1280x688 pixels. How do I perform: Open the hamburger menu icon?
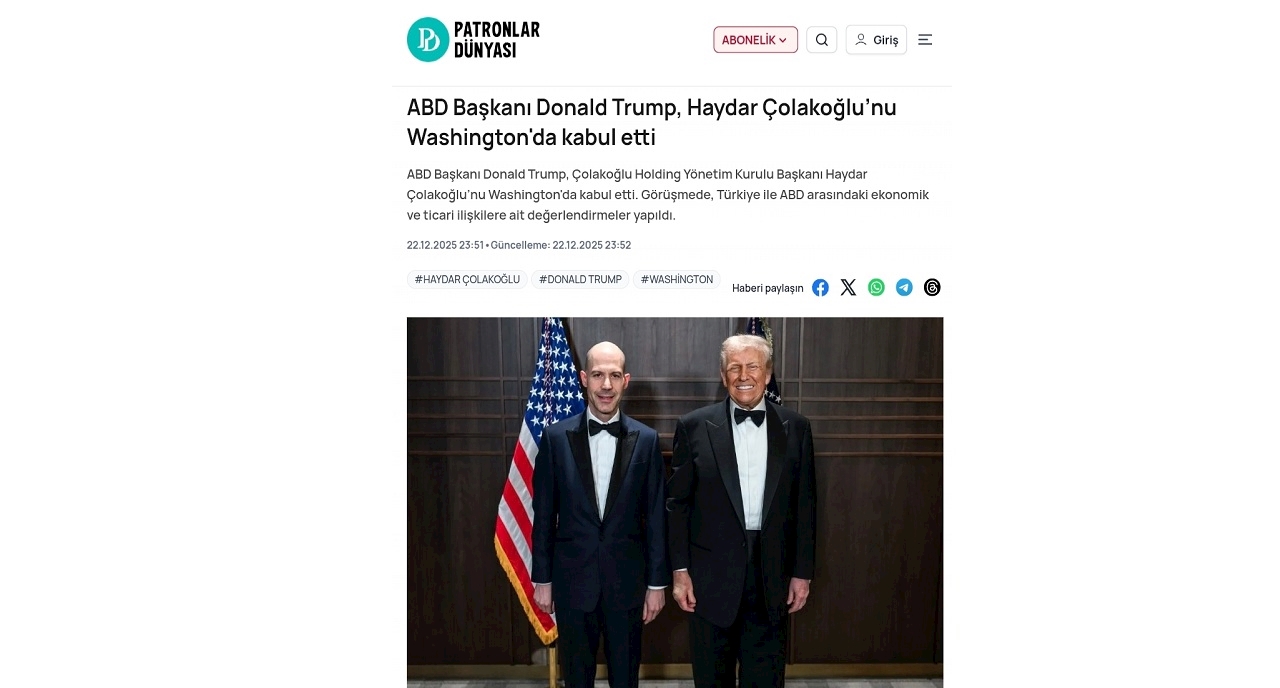[925, 40]
